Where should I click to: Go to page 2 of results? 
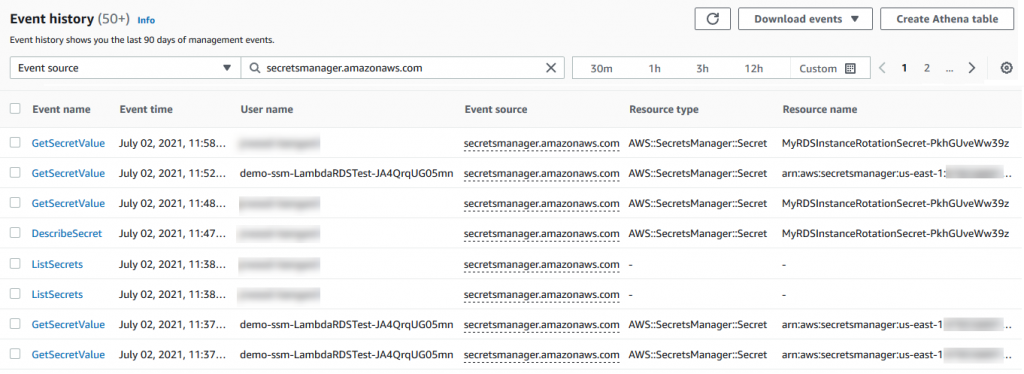click(927, 68)
